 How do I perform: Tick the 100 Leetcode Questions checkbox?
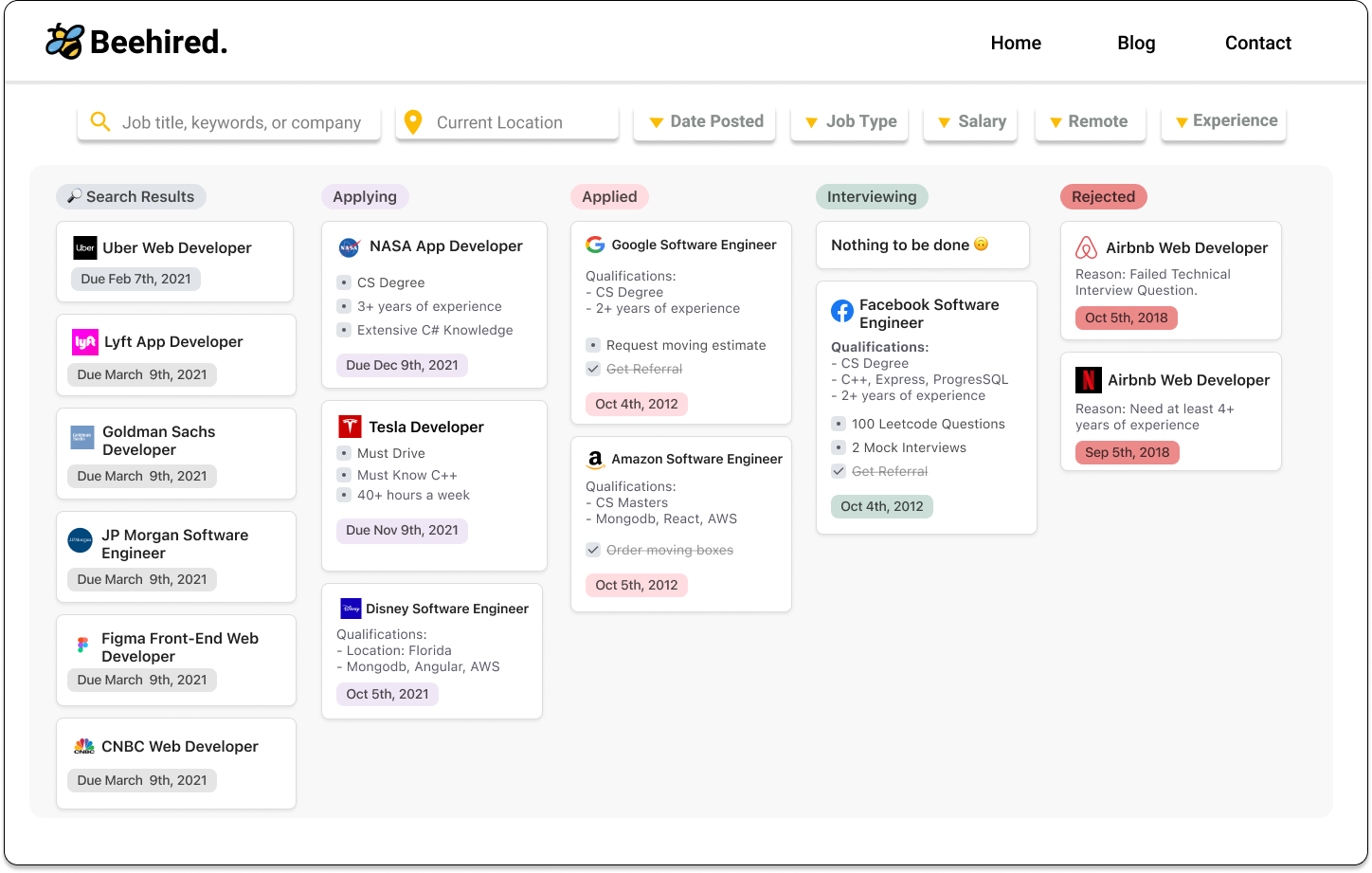839,424
